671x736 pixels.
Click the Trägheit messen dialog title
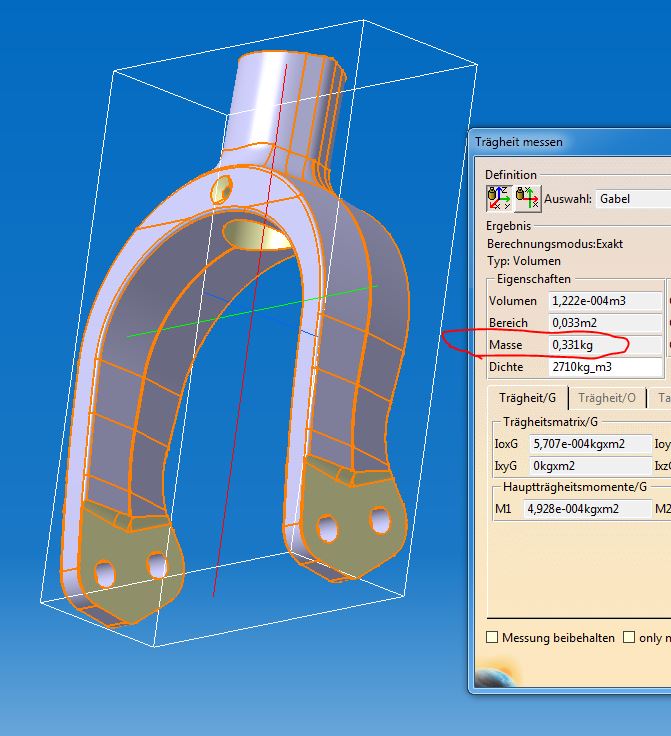518,142
